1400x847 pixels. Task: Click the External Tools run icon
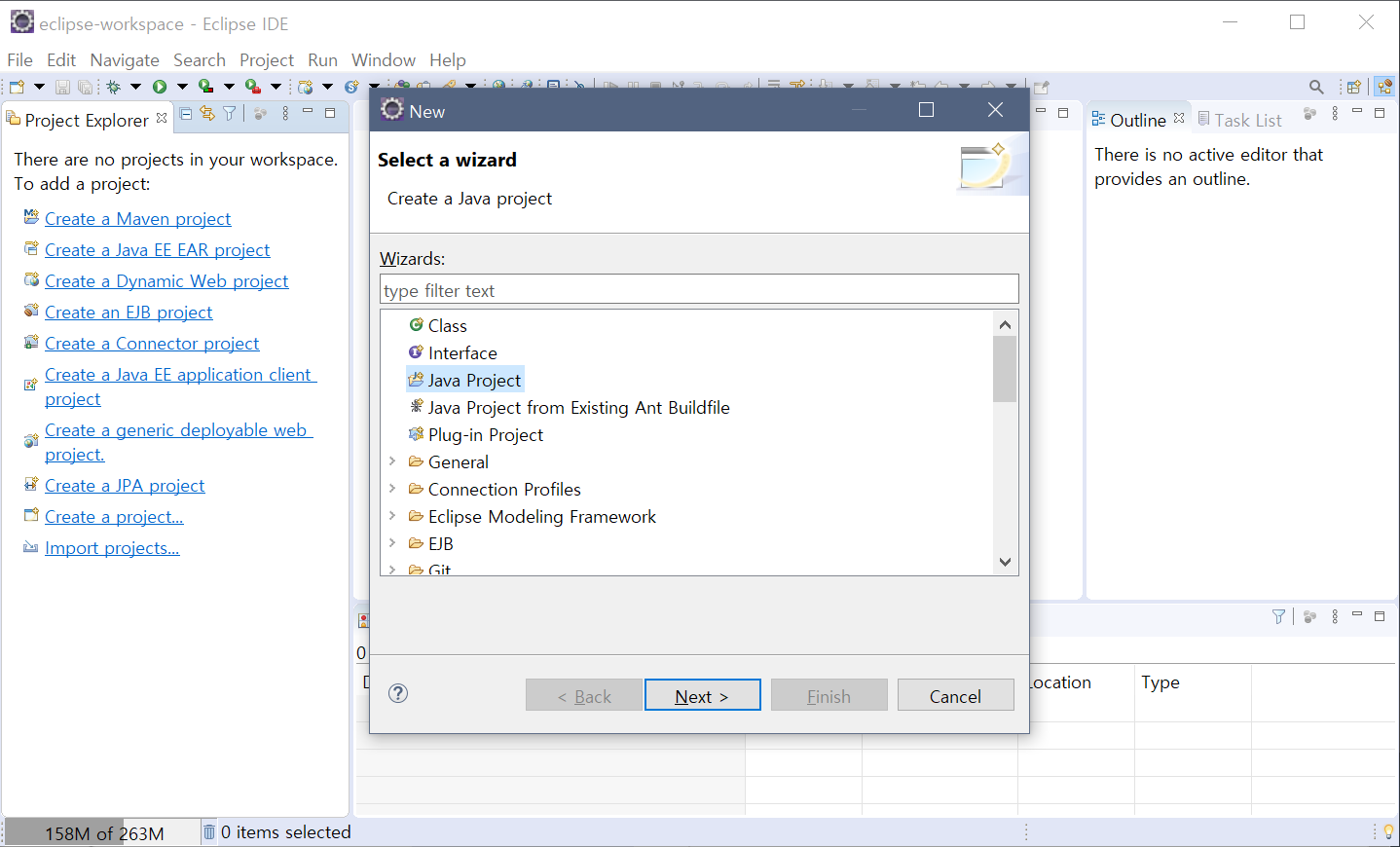pyautogui.click(x=253, y=87)
